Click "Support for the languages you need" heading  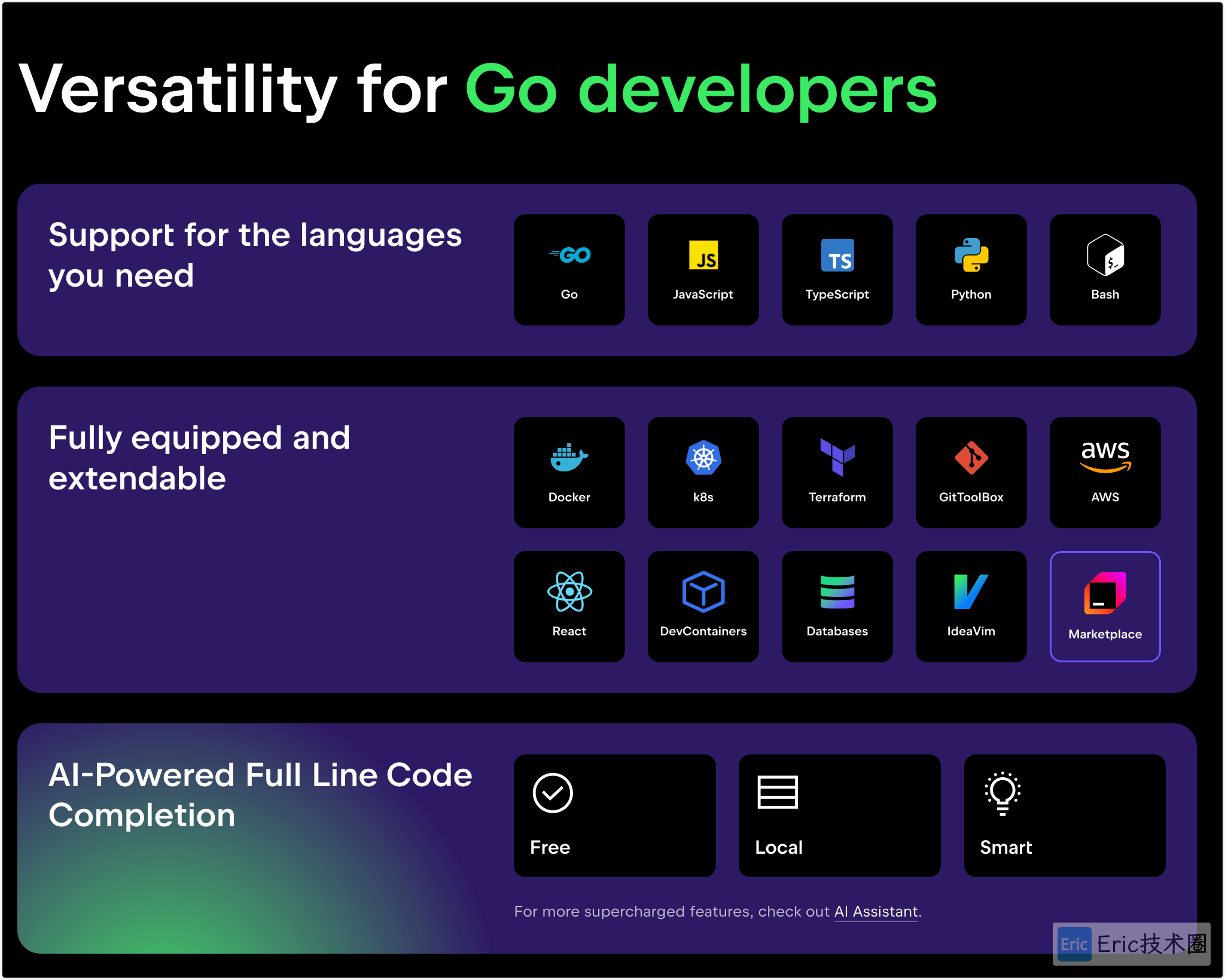click(x=255, y=255)
